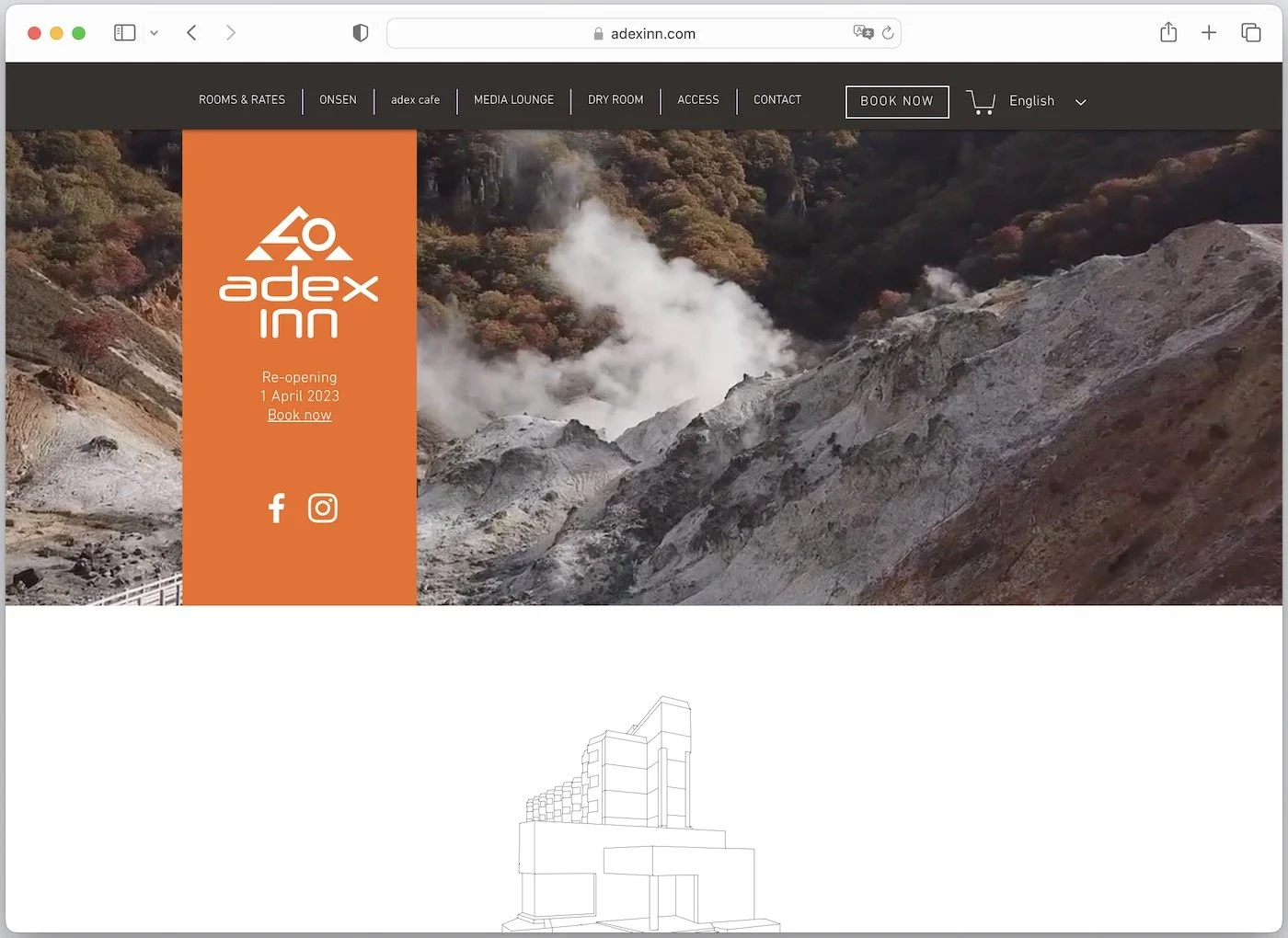Click the adex inn logo
The image size is (1288, 938).
(299, 271)
